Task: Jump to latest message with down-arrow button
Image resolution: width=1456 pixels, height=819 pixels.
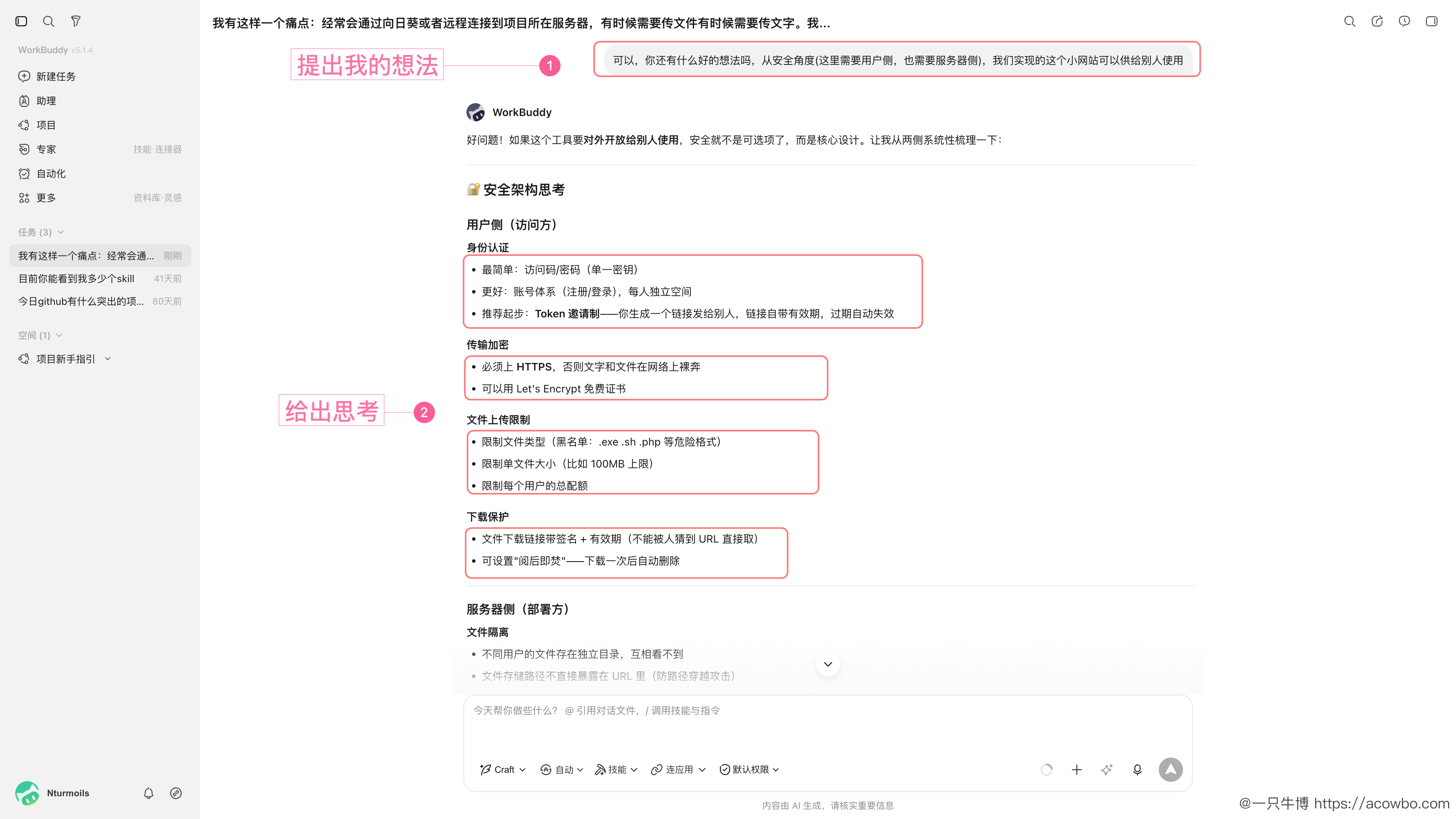Action: (x=828, y=664)
